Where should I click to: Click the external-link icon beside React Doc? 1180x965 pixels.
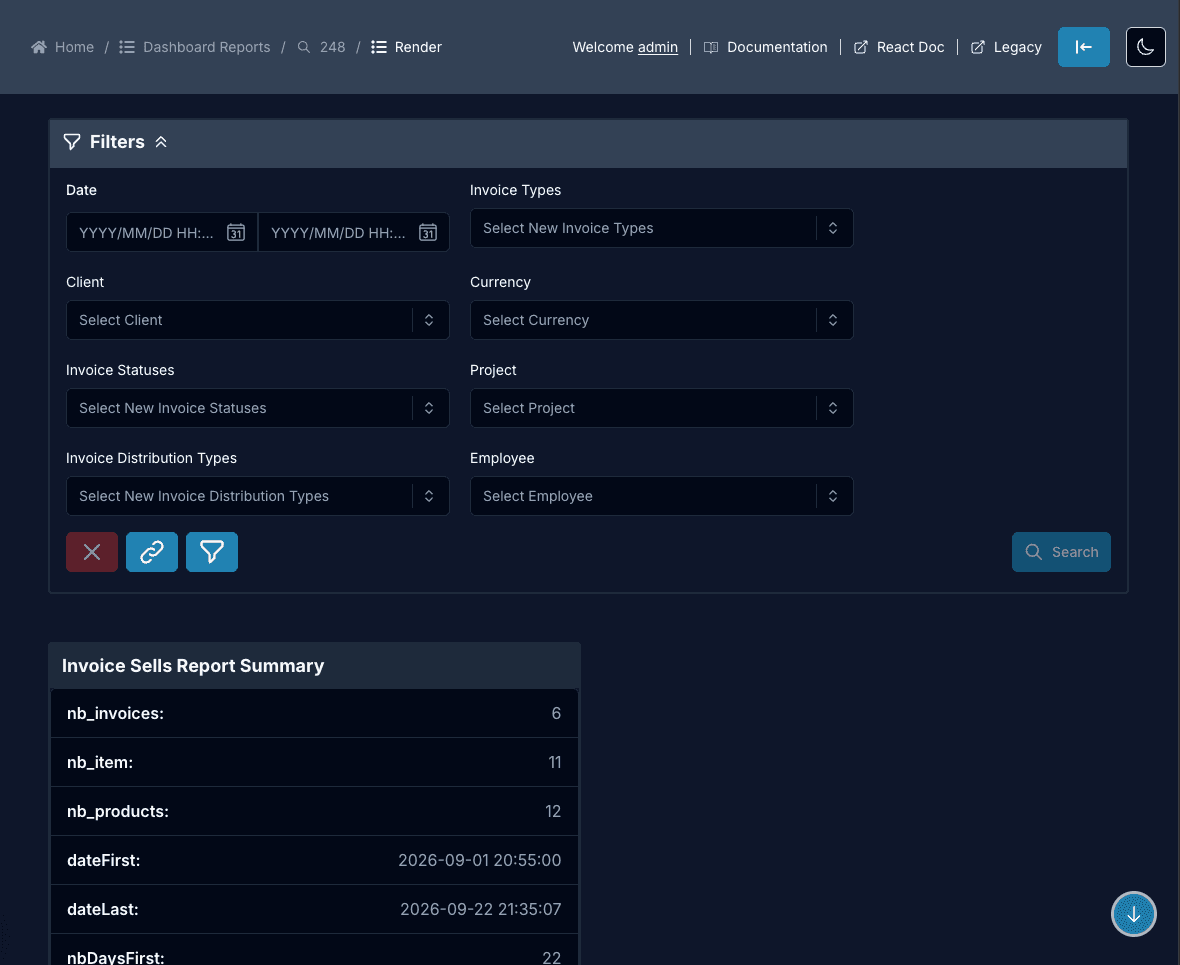point(861,47)
